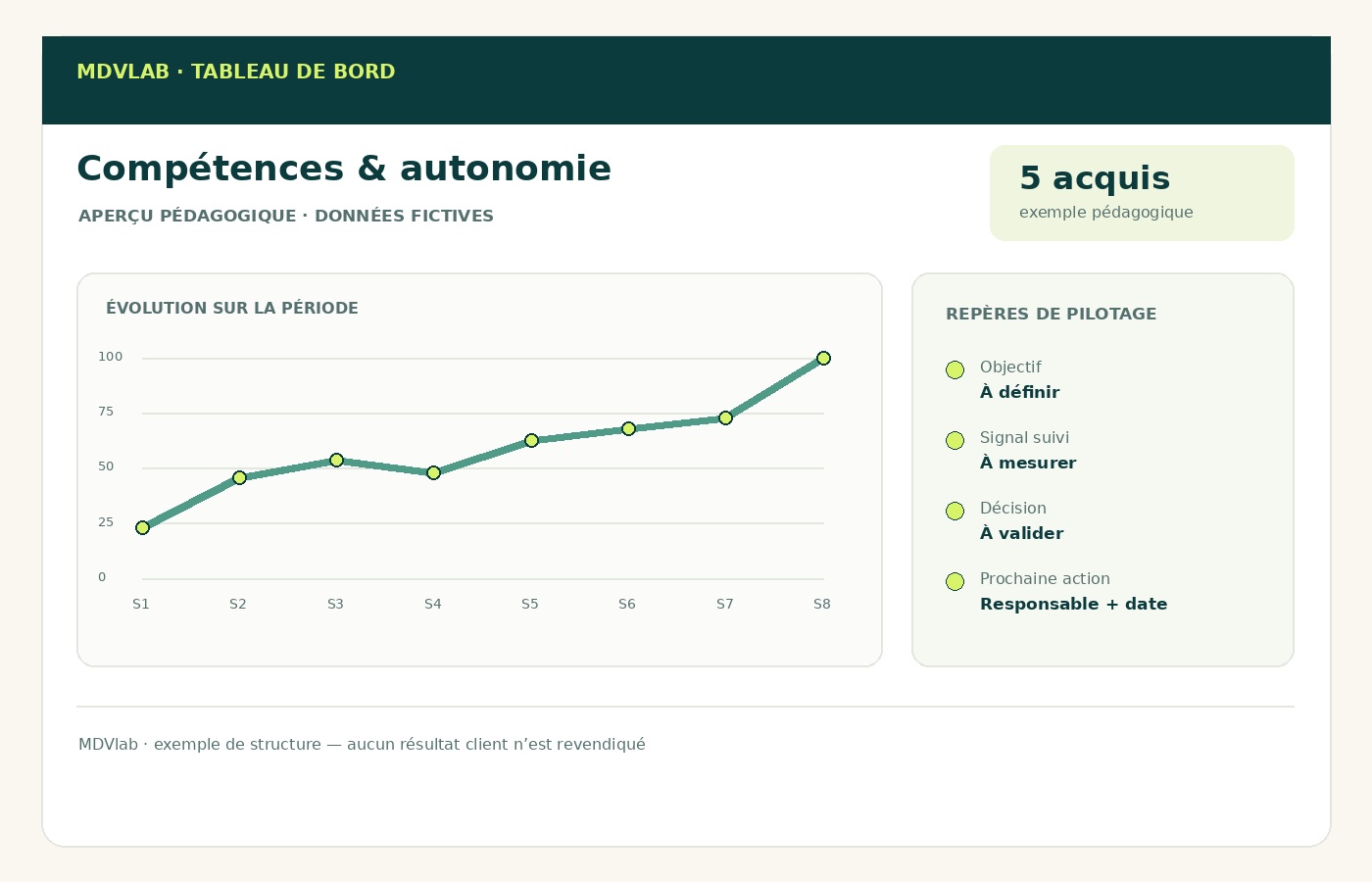
Task: Click the "75" y-axis label
Action: (106, 412)
